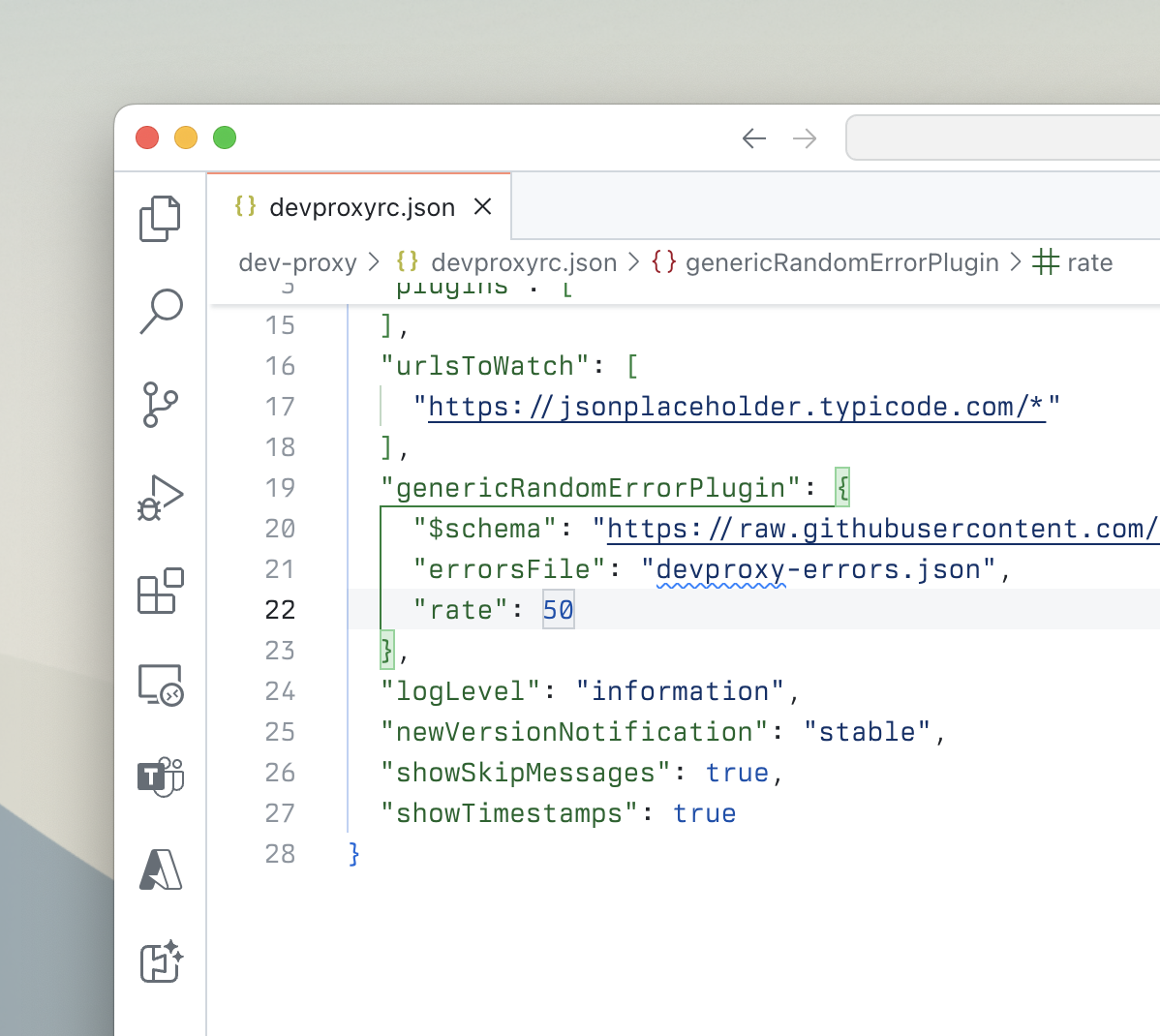The image size is (1160, 1036).
Task: Expand the dev-proxy breadcrumb
Action: [297, 262]
